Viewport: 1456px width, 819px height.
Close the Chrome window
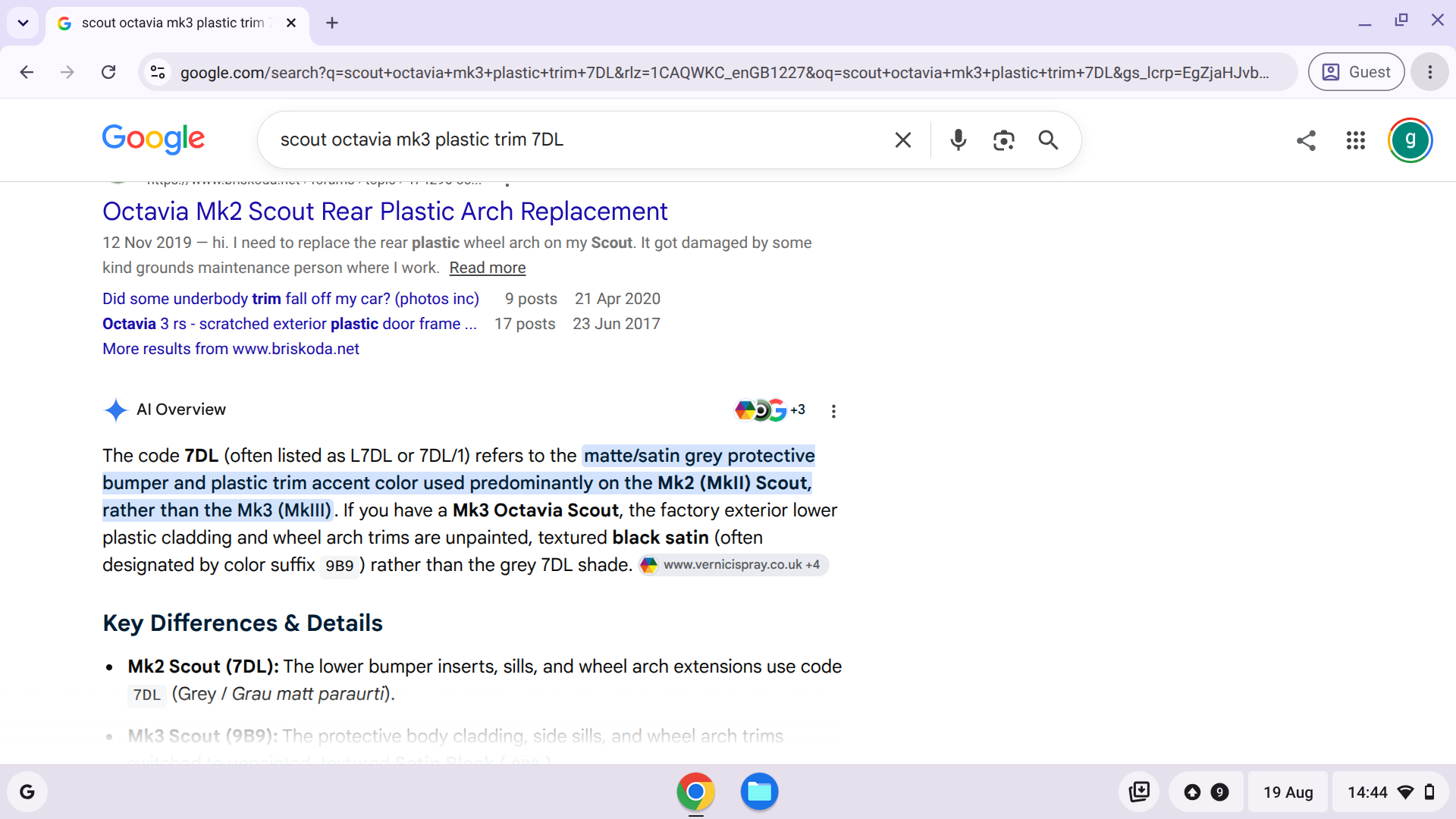pyautogui.click(x=1437, y=20)
